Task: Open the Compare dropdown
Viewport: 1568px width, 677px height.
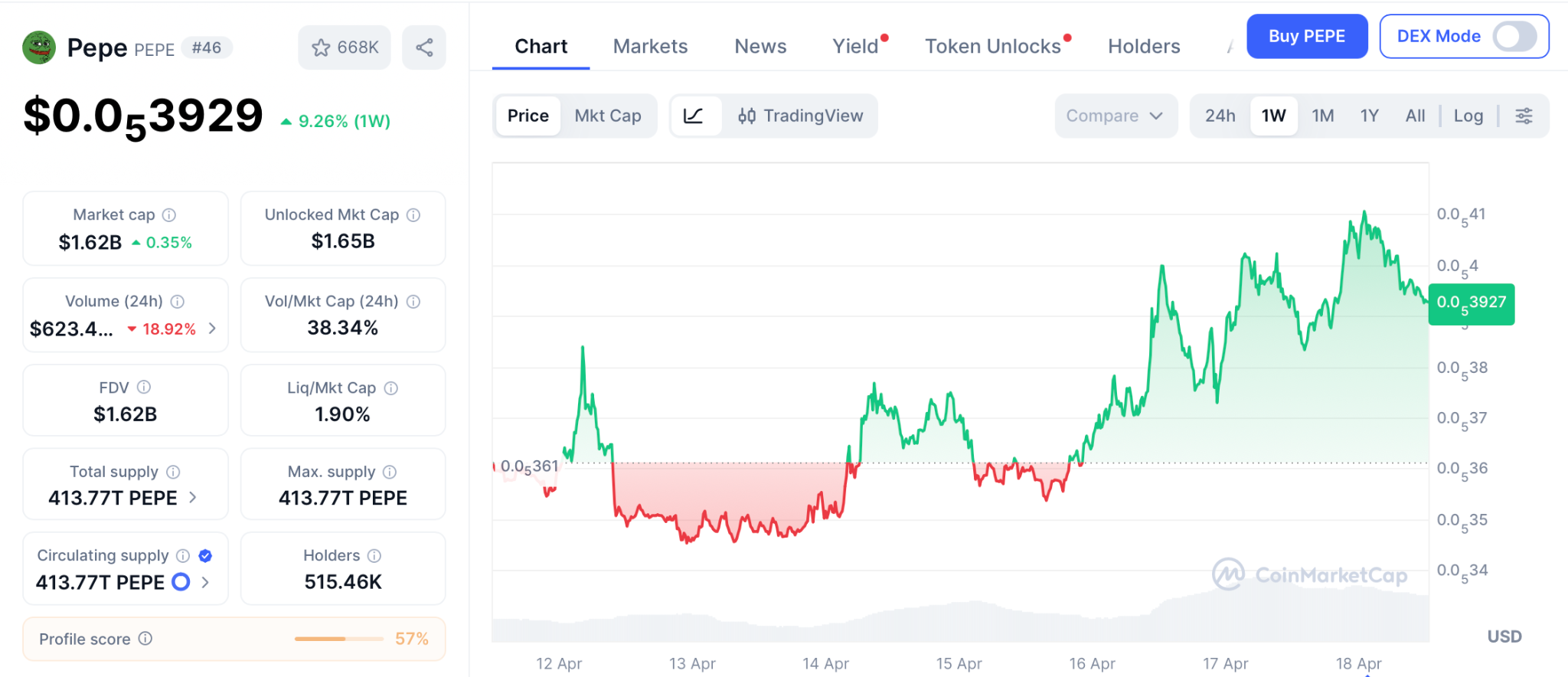Action: pyautogui.click(x=1115, y=116)
